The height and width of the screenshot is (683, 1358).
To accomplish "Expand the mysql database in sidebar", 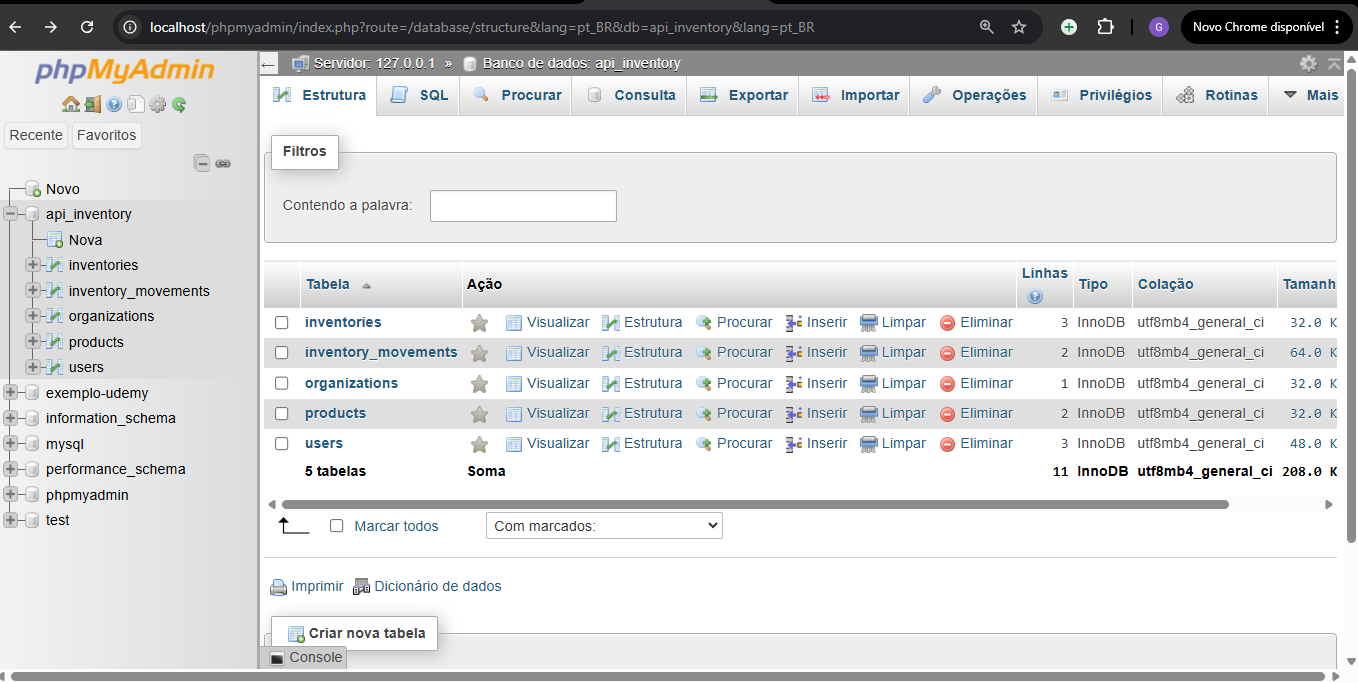I will point(9,443).
